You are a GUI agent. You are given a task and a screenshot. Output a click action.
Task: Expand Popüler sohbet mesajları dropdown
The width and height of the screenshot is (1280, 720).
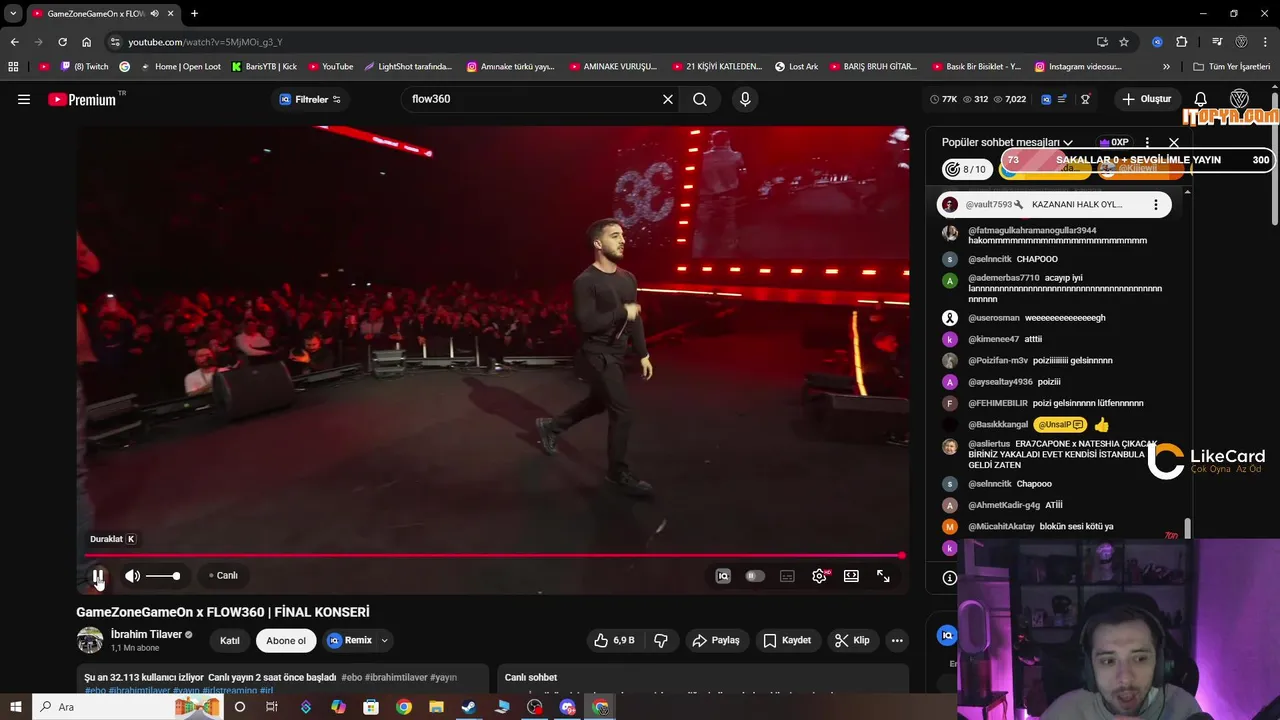tap(1007, 142)
